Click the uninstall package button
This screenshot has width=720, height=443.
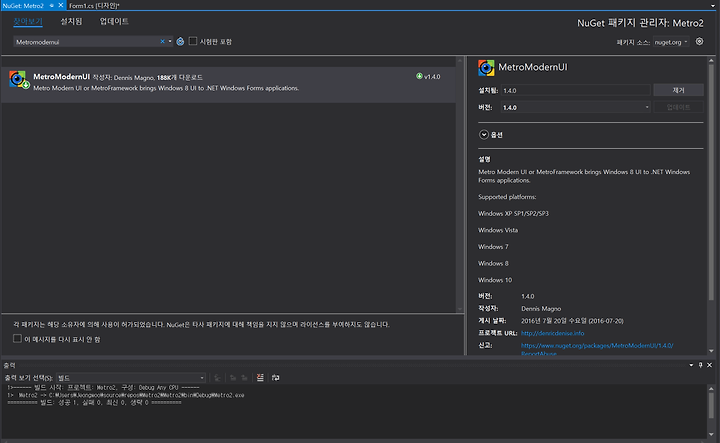tap(678, 90)
